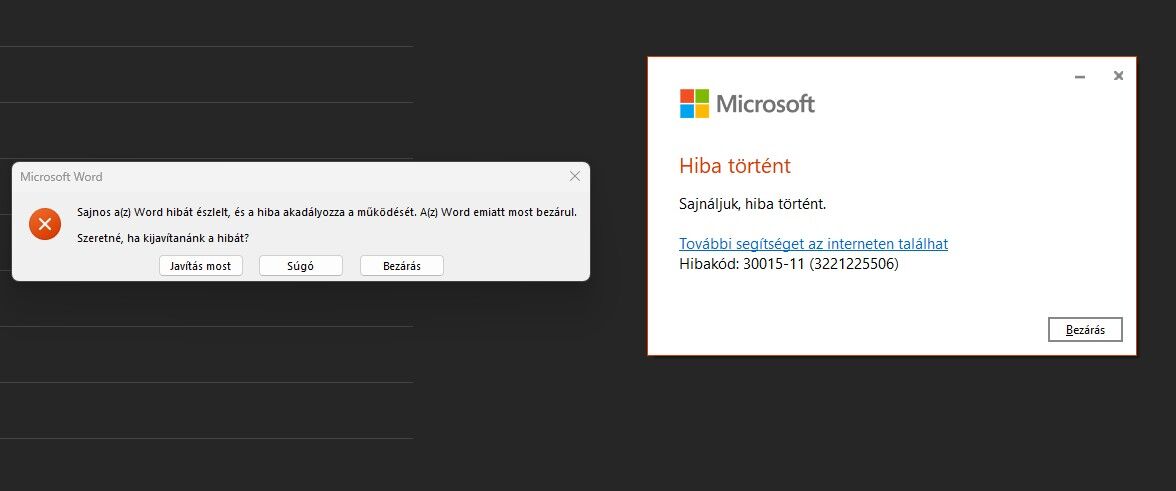Click the Szeretné, ha kijavítanánk a hibát? text
Viewport: 1176px width, 491px height.
click(x=163, y=238)
